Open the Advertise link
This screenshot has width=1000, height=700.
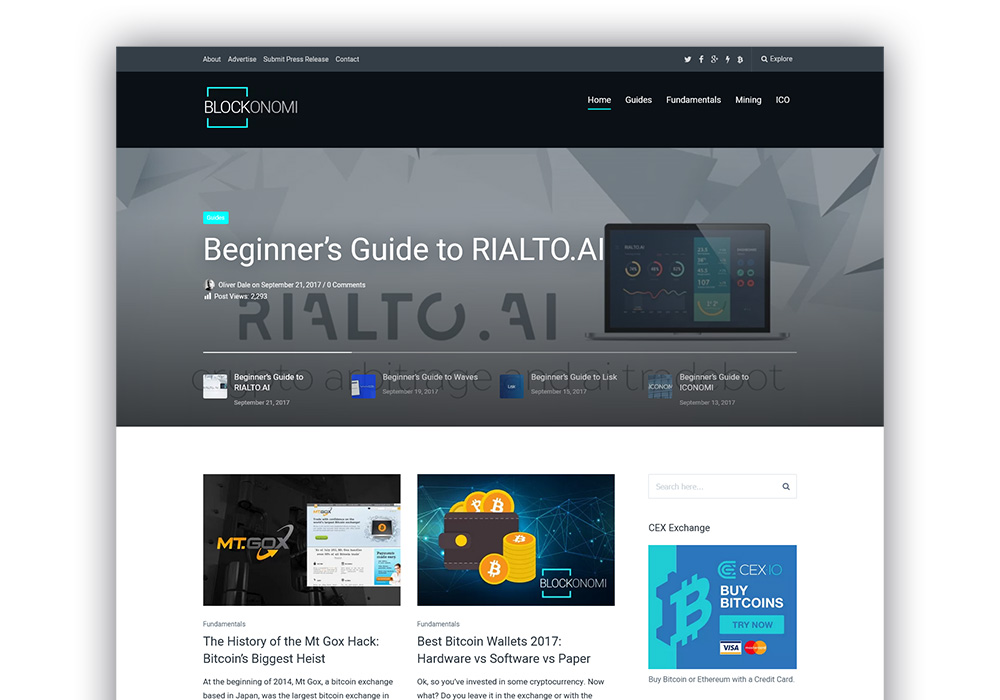[x=242, y=59]
